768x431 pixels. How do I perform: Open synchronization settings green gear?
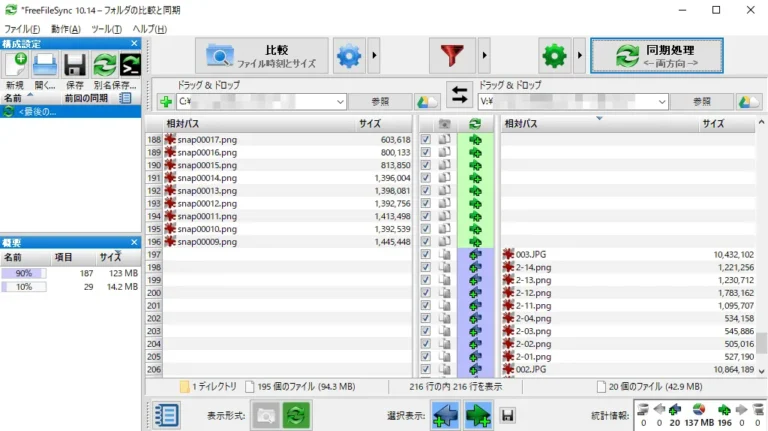point(554,56)
